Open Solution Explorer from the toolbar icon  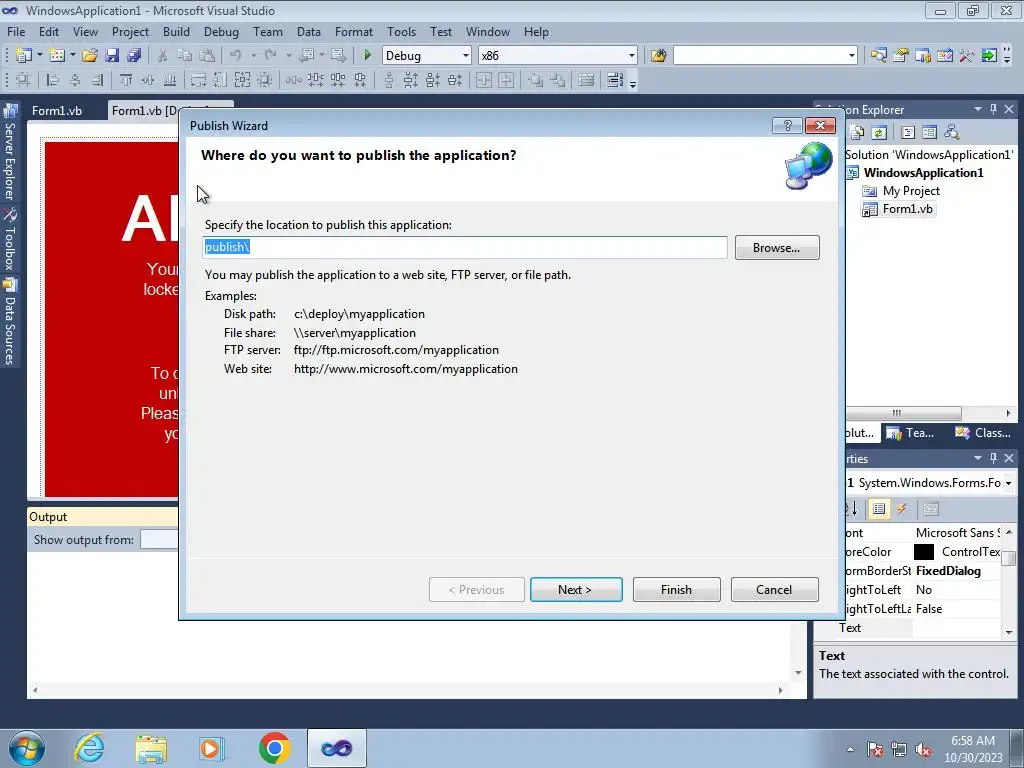click(878, 56)
